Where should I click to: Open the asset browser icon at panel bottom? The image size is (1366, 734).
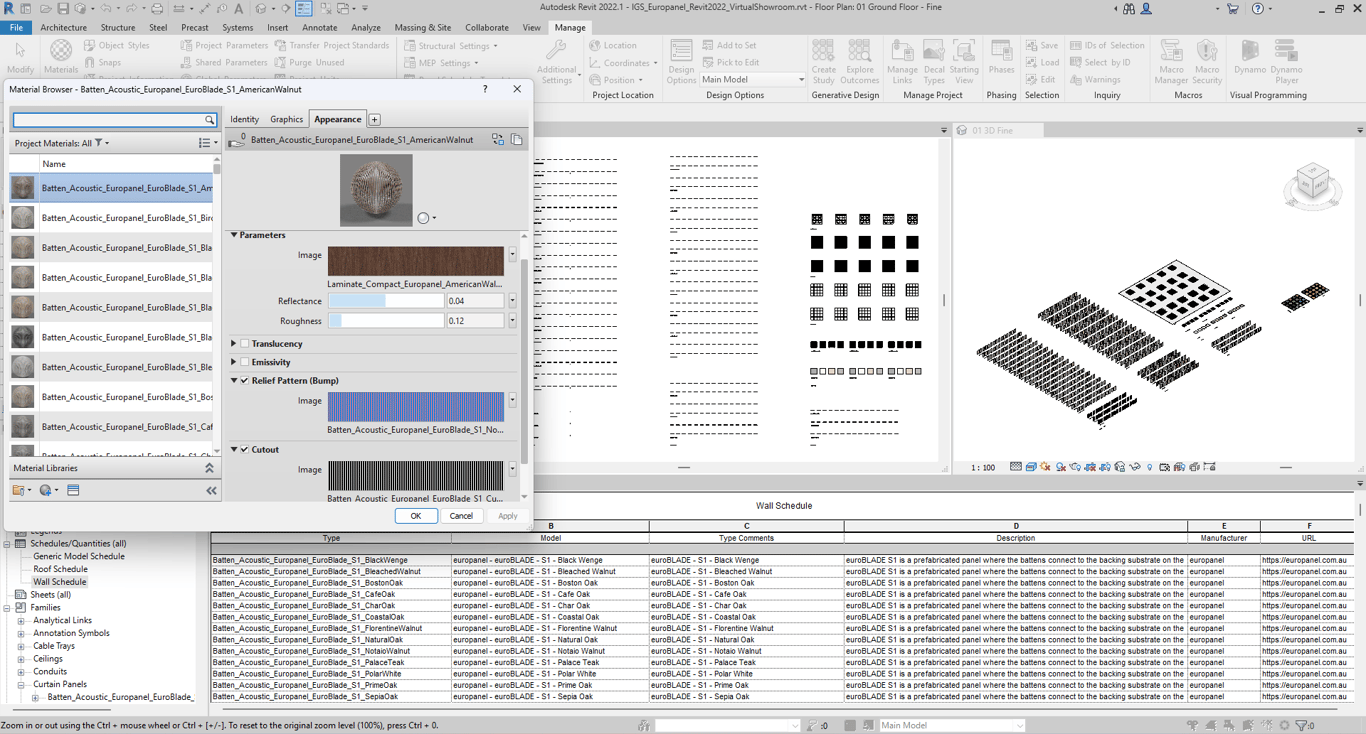pos(73,491)
